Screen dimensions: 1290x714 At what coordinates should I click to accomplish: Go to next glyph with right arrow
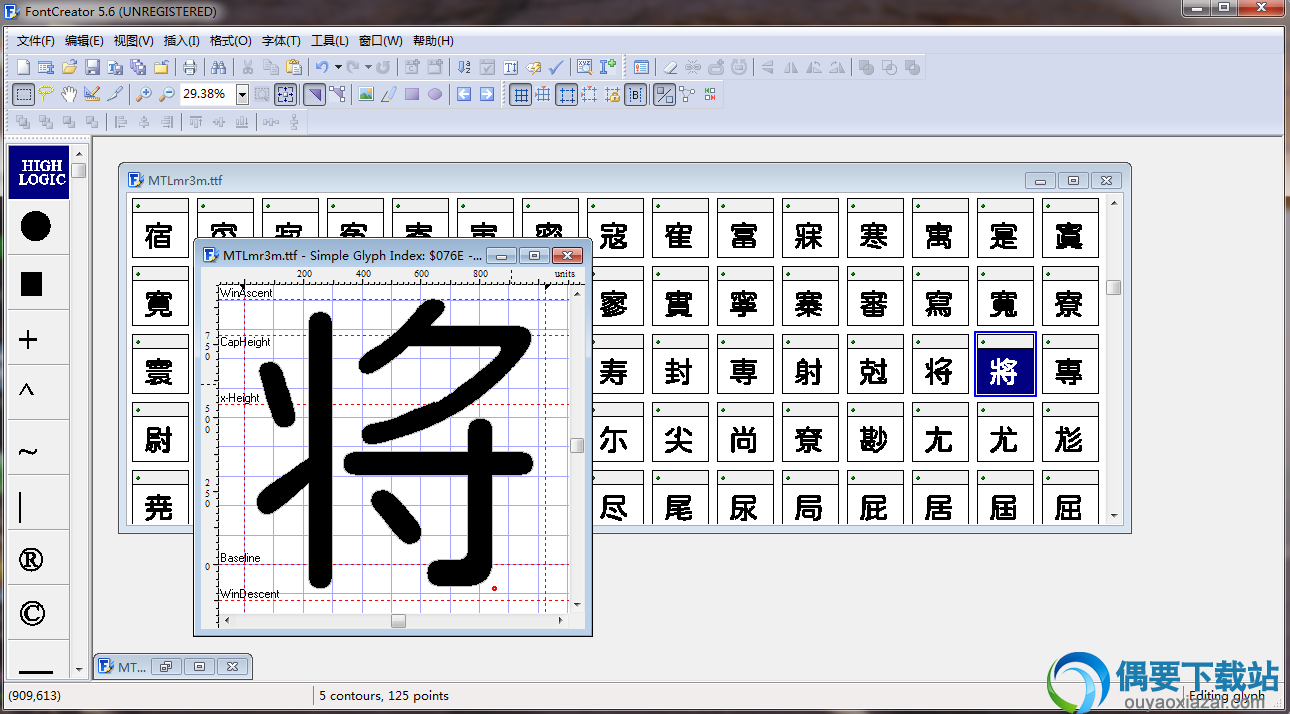487,94
